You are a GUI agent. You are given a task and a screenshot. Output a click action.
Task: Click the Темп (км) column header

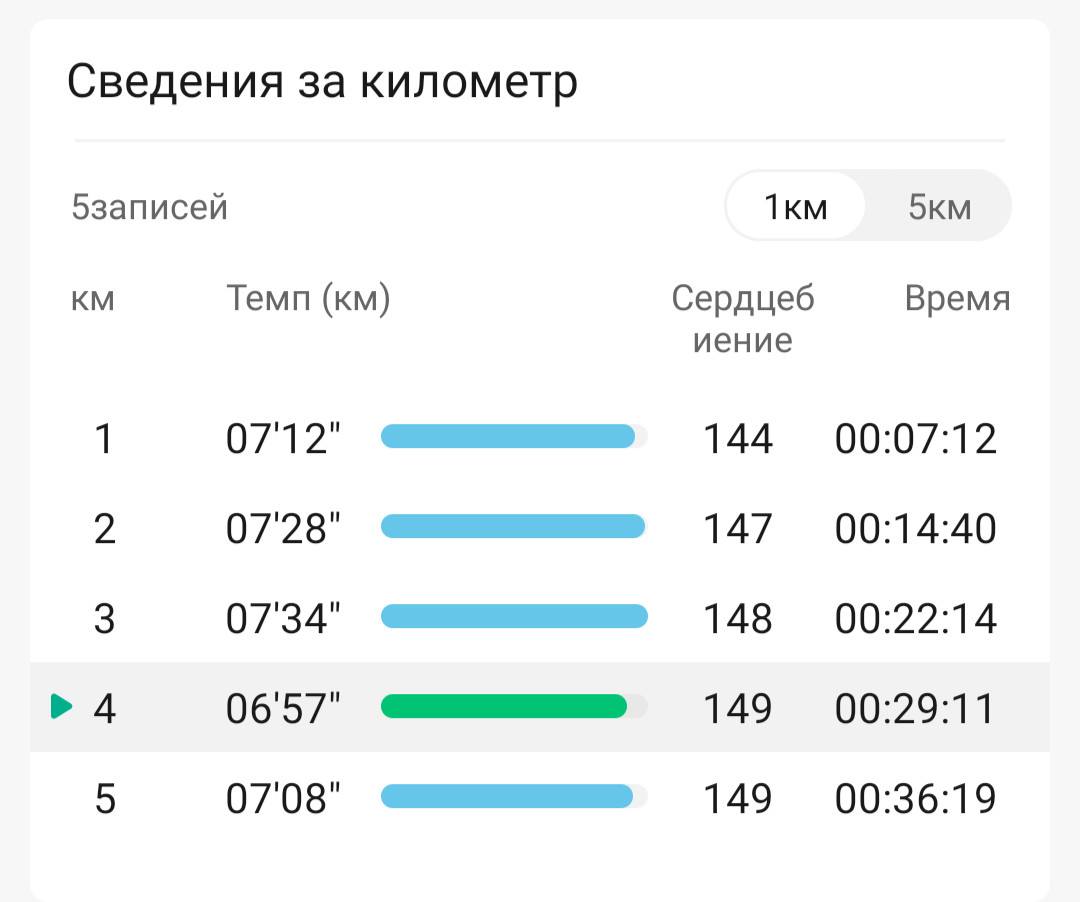pyautogui.click(x=309, y=298)
